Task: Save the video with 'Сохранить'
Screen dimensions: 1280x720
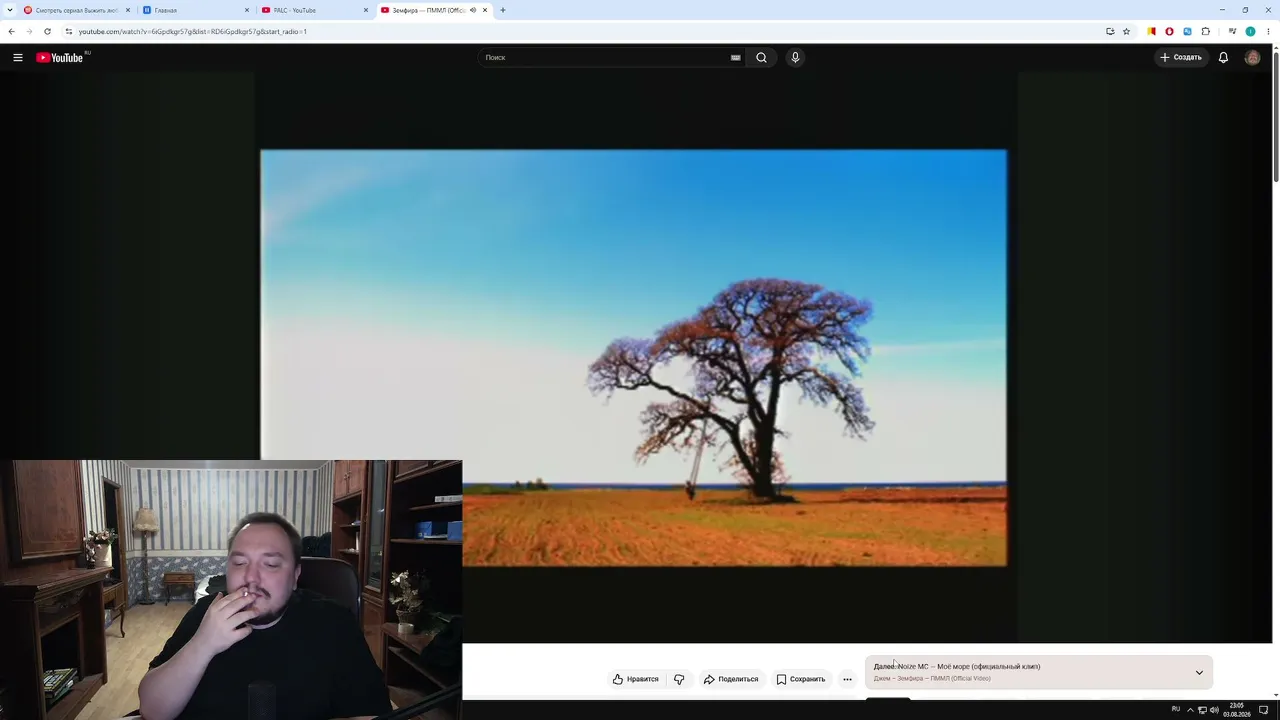Action: point(801,679)
